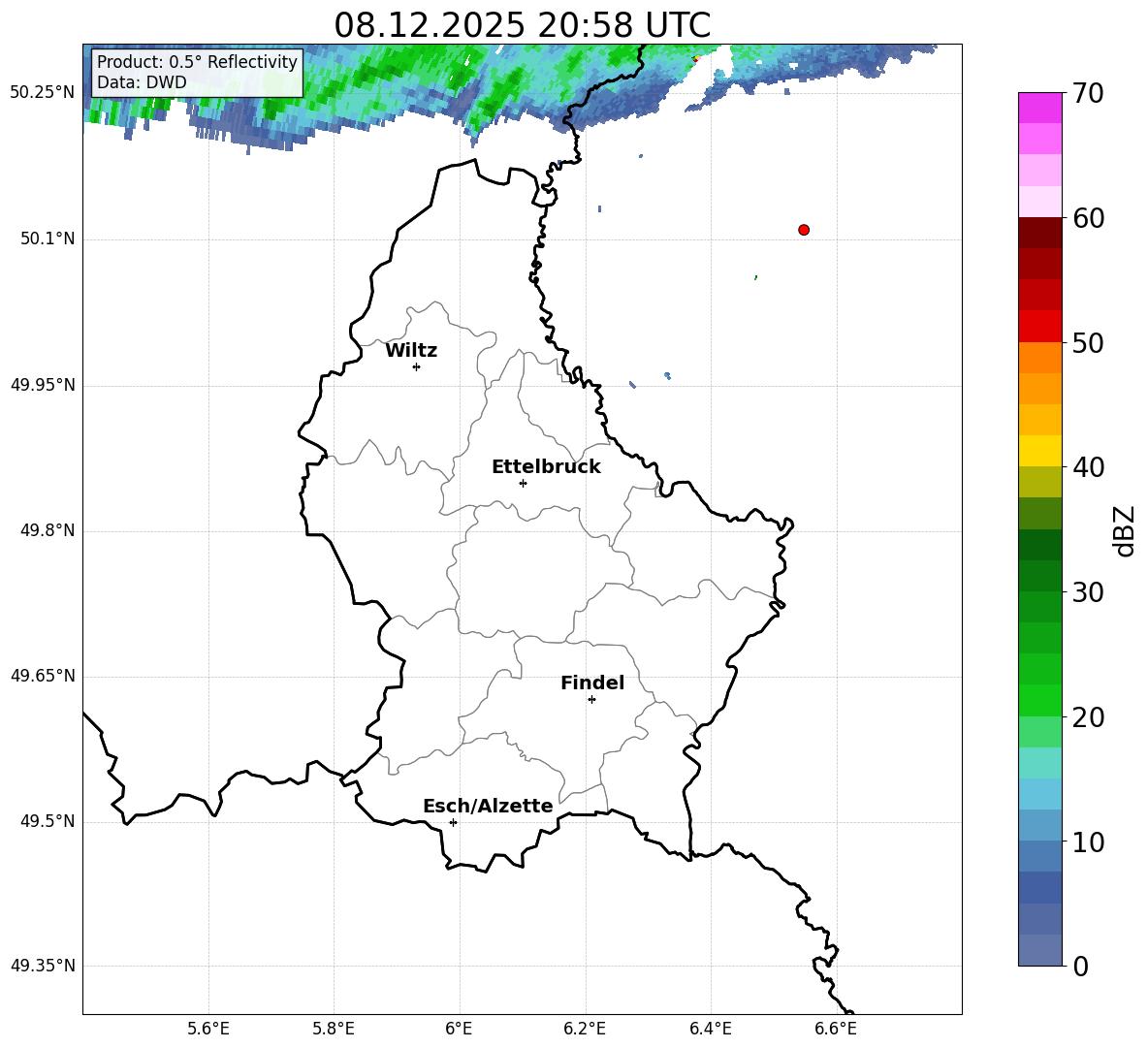Click the Wiltz location cross marker

(x=417, y=366)
